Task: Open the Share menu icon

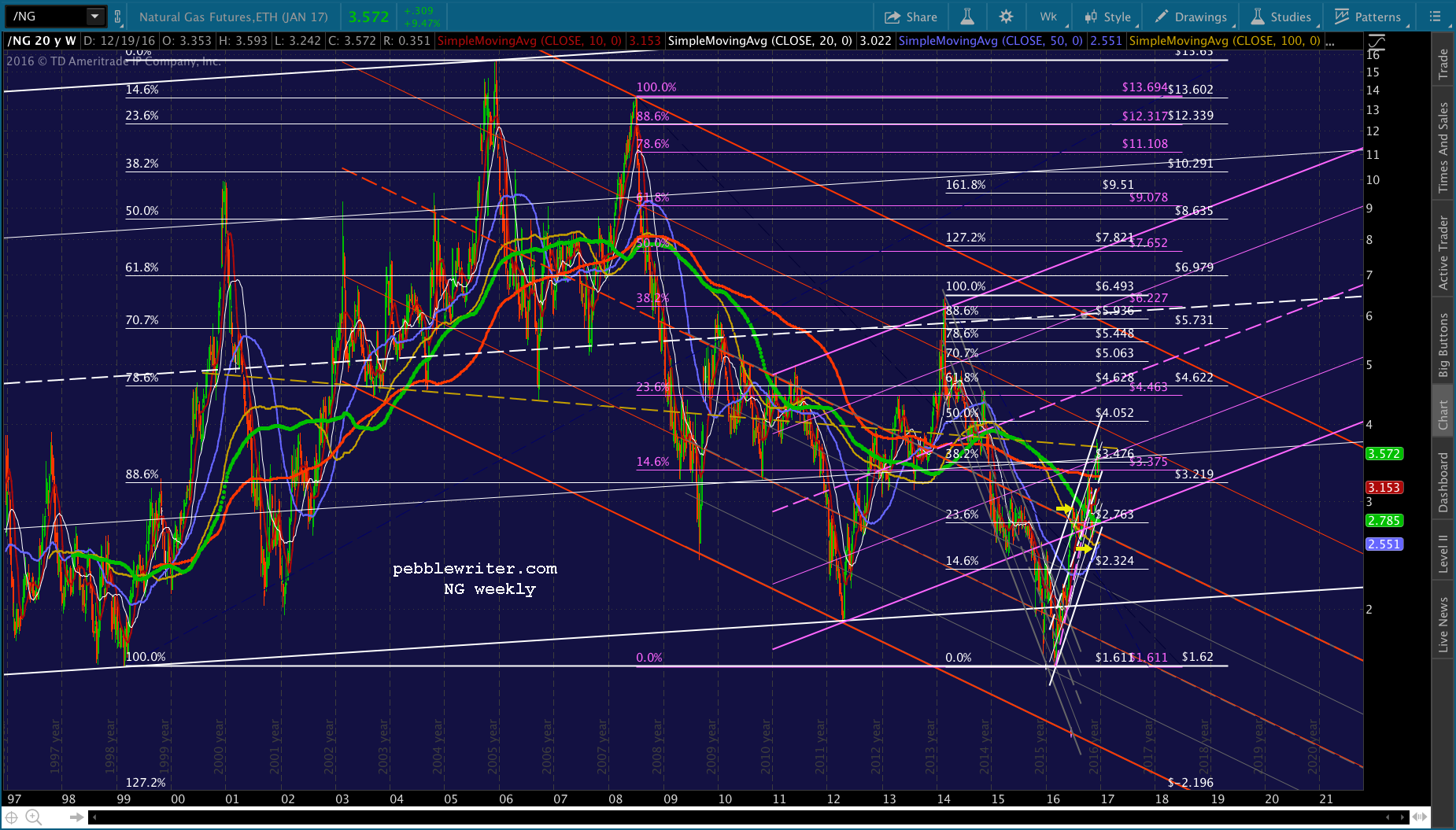Action: coord(911,17)
